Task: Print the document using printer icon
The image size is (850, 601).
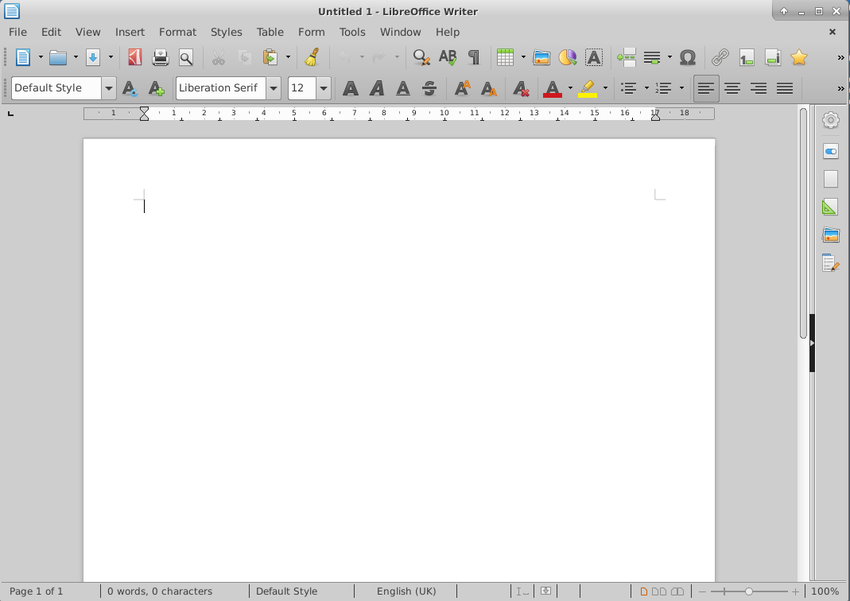Action: click(160, 57)
